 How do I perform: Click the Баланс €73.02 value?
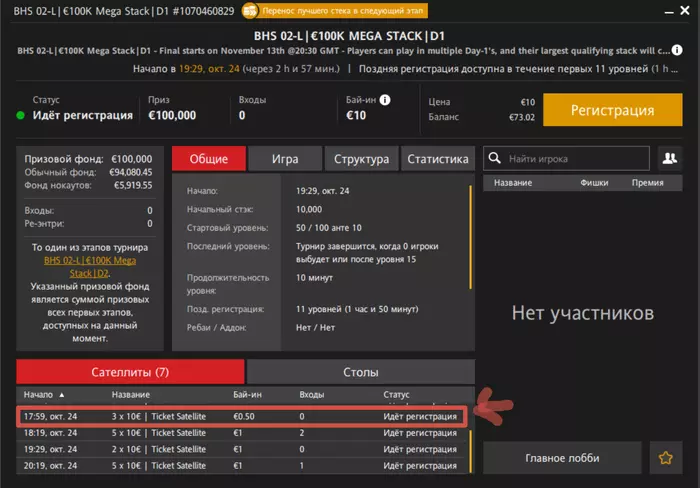[x=521, y=117]
